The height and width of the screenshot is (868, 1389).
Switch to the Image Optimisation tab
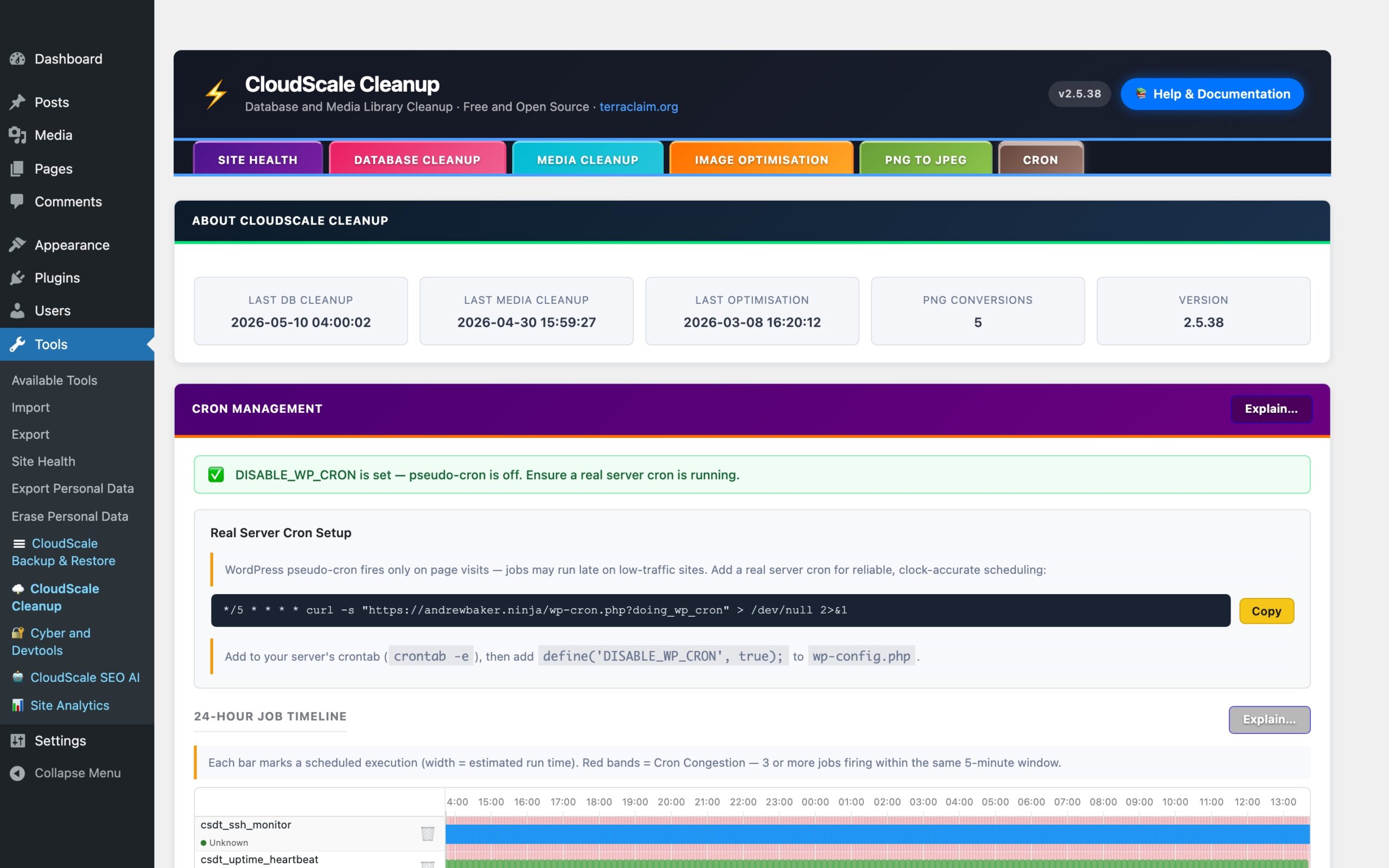click(762, 159)
